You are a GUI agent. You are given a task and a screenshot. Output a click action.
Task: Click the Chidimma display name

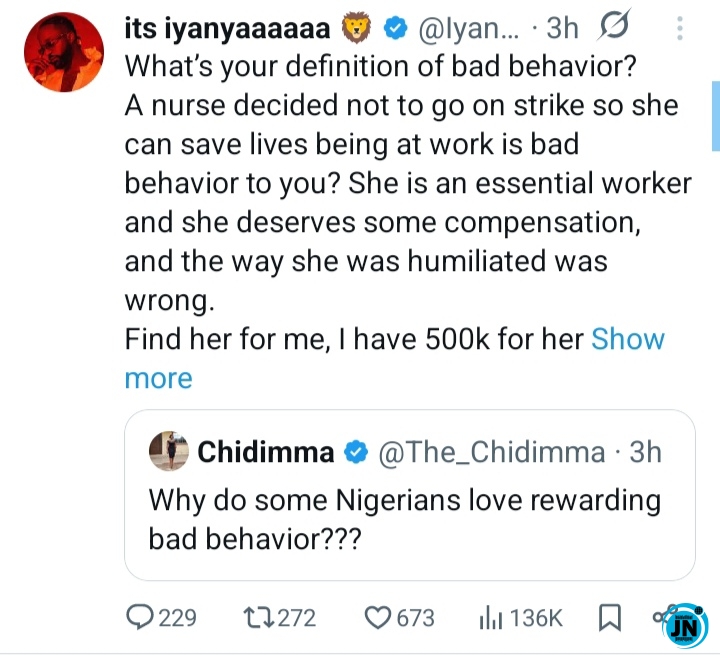pyautogui.click(x=265, y=452)
